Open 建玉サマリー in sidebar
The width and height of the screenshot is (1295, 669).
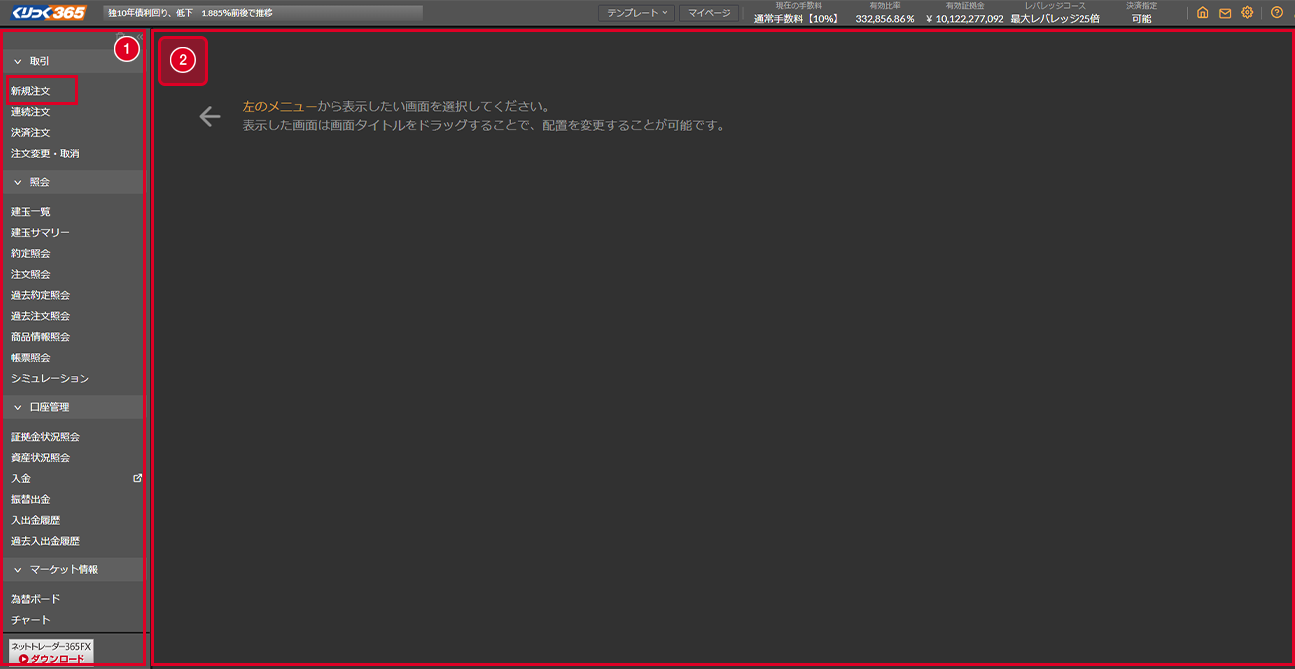tap(41, 233)
